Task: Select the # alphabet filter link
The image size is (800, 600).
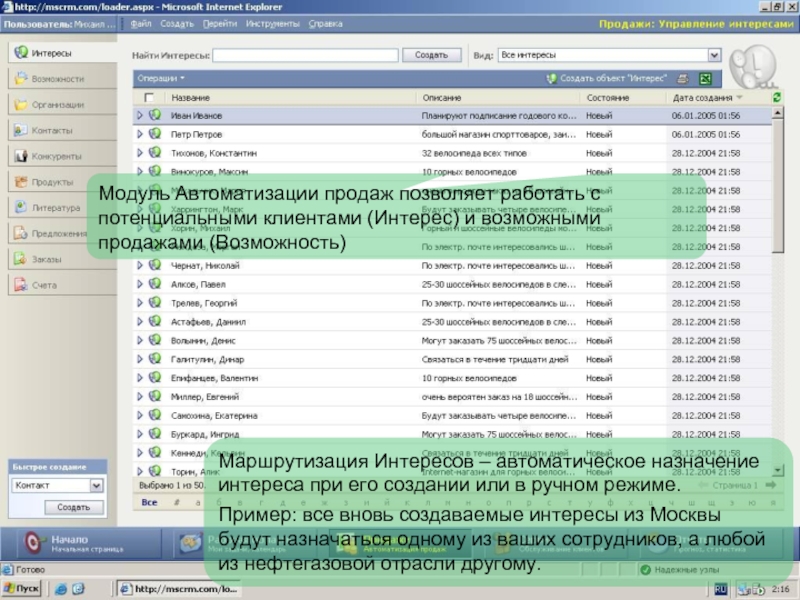Action: click(x=177, y=503)
